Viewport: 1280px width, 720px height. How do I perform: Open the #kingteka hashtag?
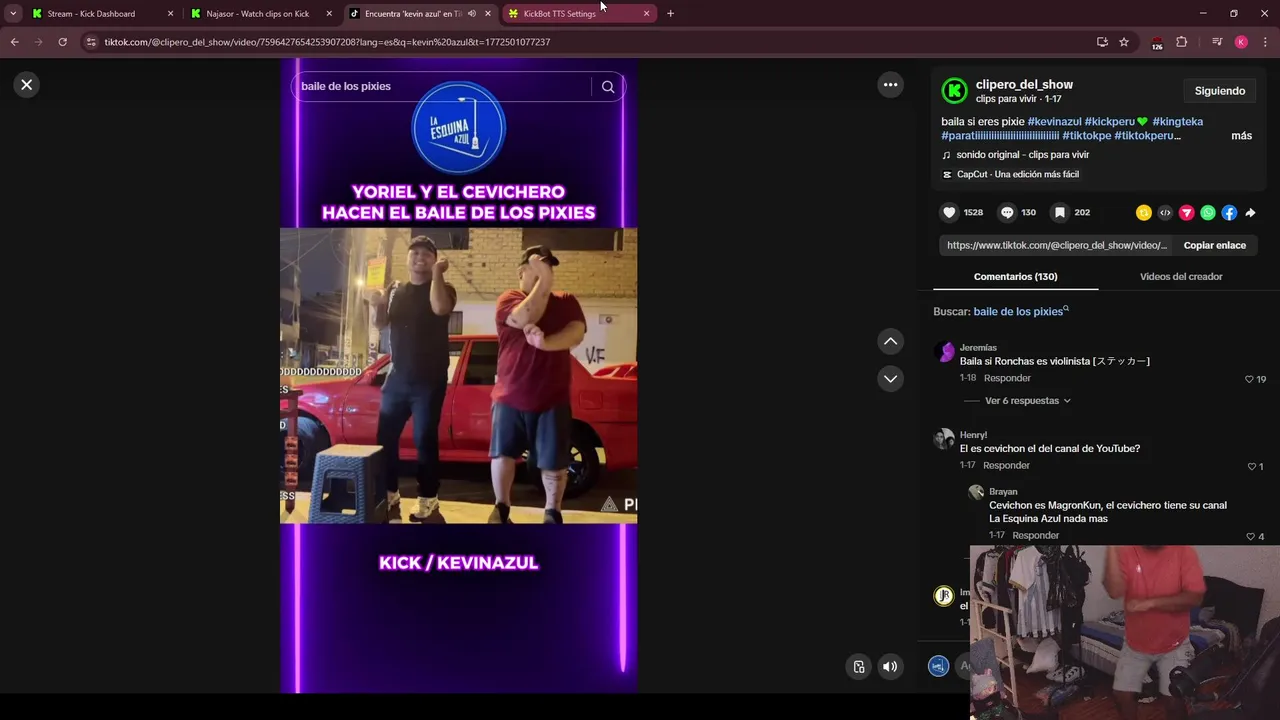(x=1177, y=122)
